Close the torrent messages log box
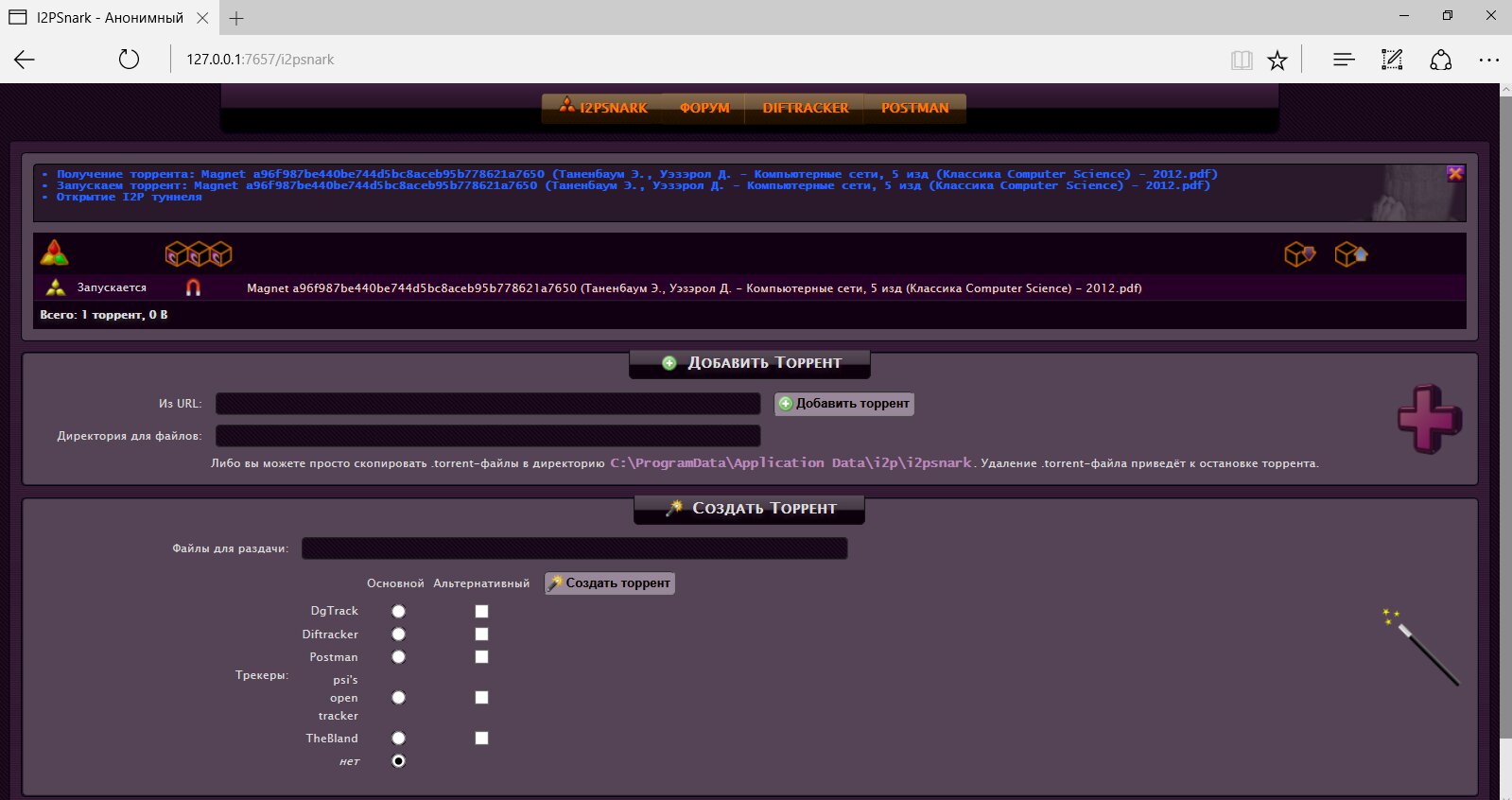Viewport: 1512px width, 800px height. tap(1455, 173)
